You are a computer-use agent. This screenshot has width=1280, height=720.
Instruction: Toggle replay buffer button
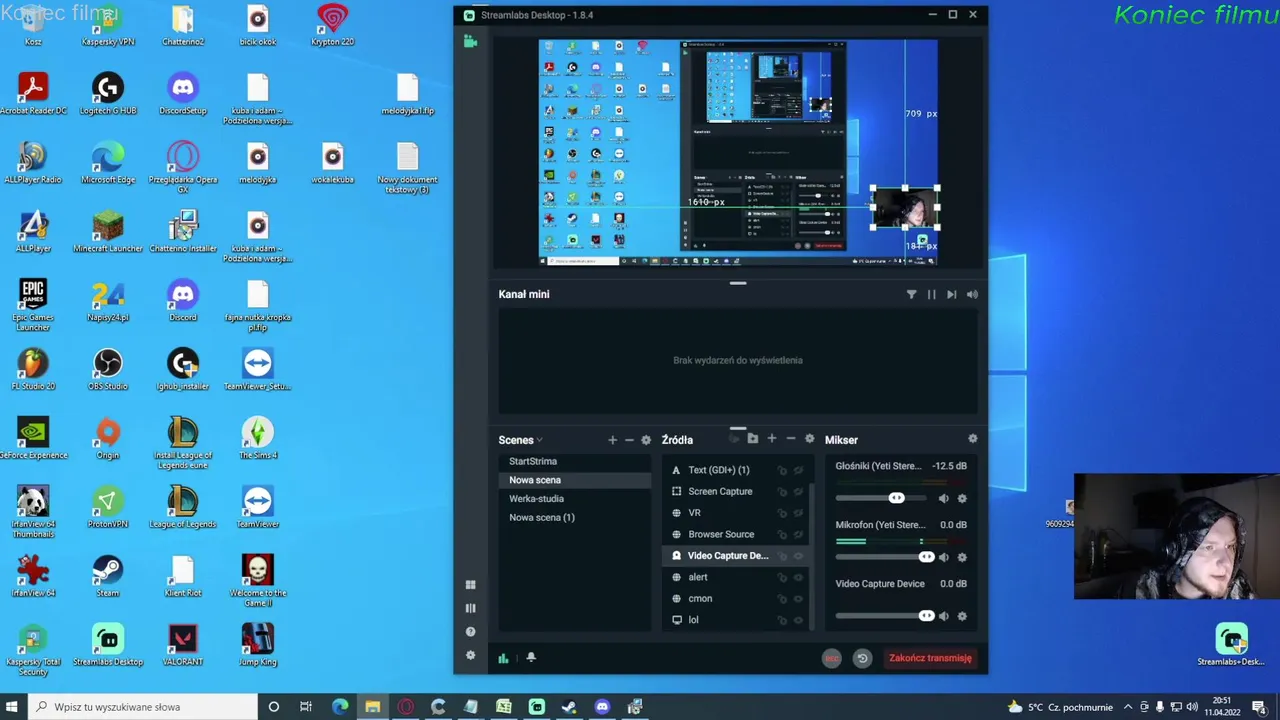point(862,658)
